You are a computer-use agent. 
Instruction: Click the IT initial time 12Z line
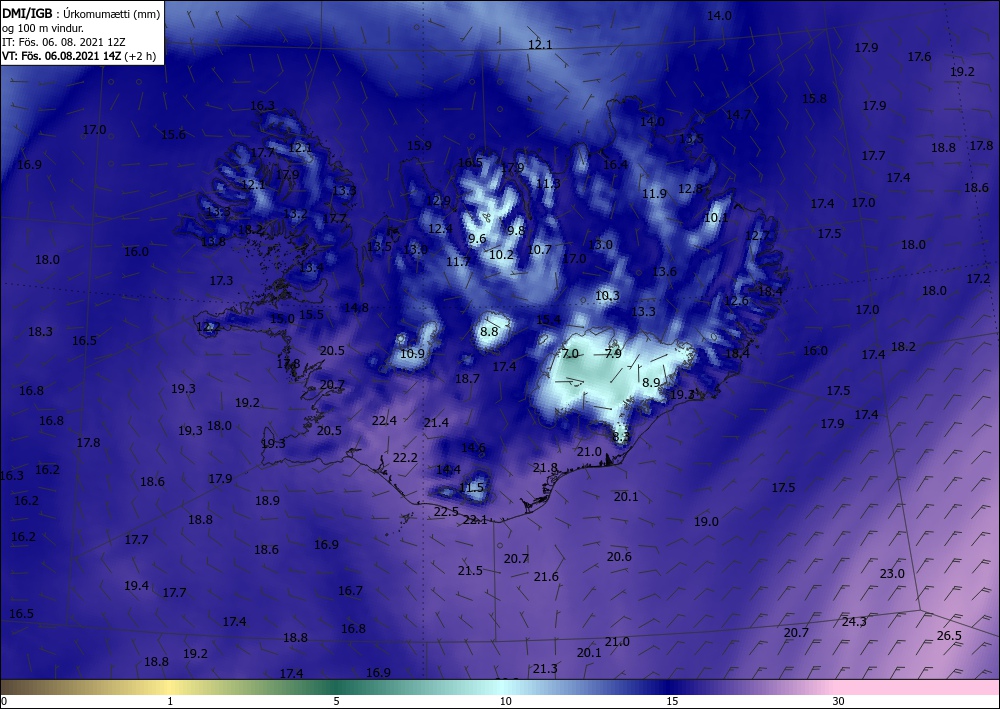[x=64, y=41]
